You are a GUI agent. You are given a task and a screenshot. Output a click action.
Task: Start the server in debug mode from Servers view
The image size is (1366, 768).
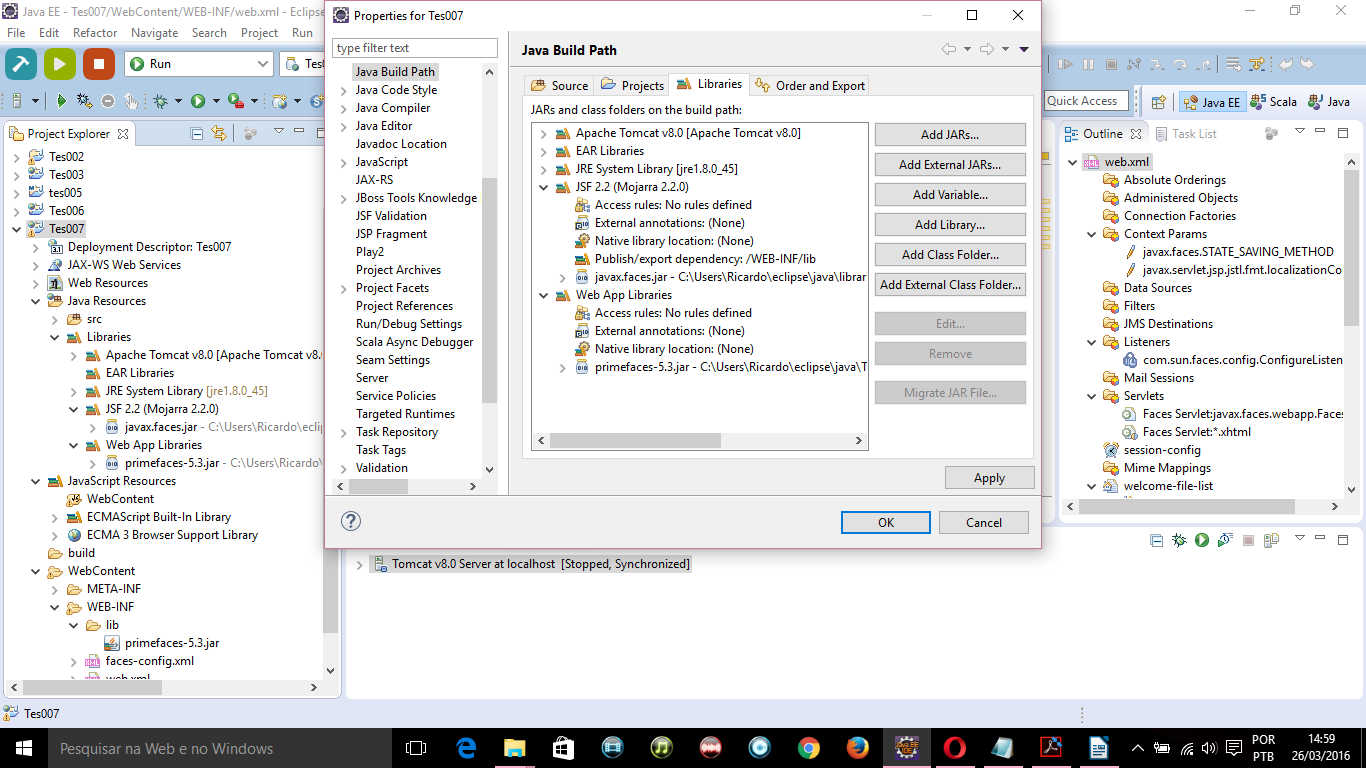(x=1179, y=540)
